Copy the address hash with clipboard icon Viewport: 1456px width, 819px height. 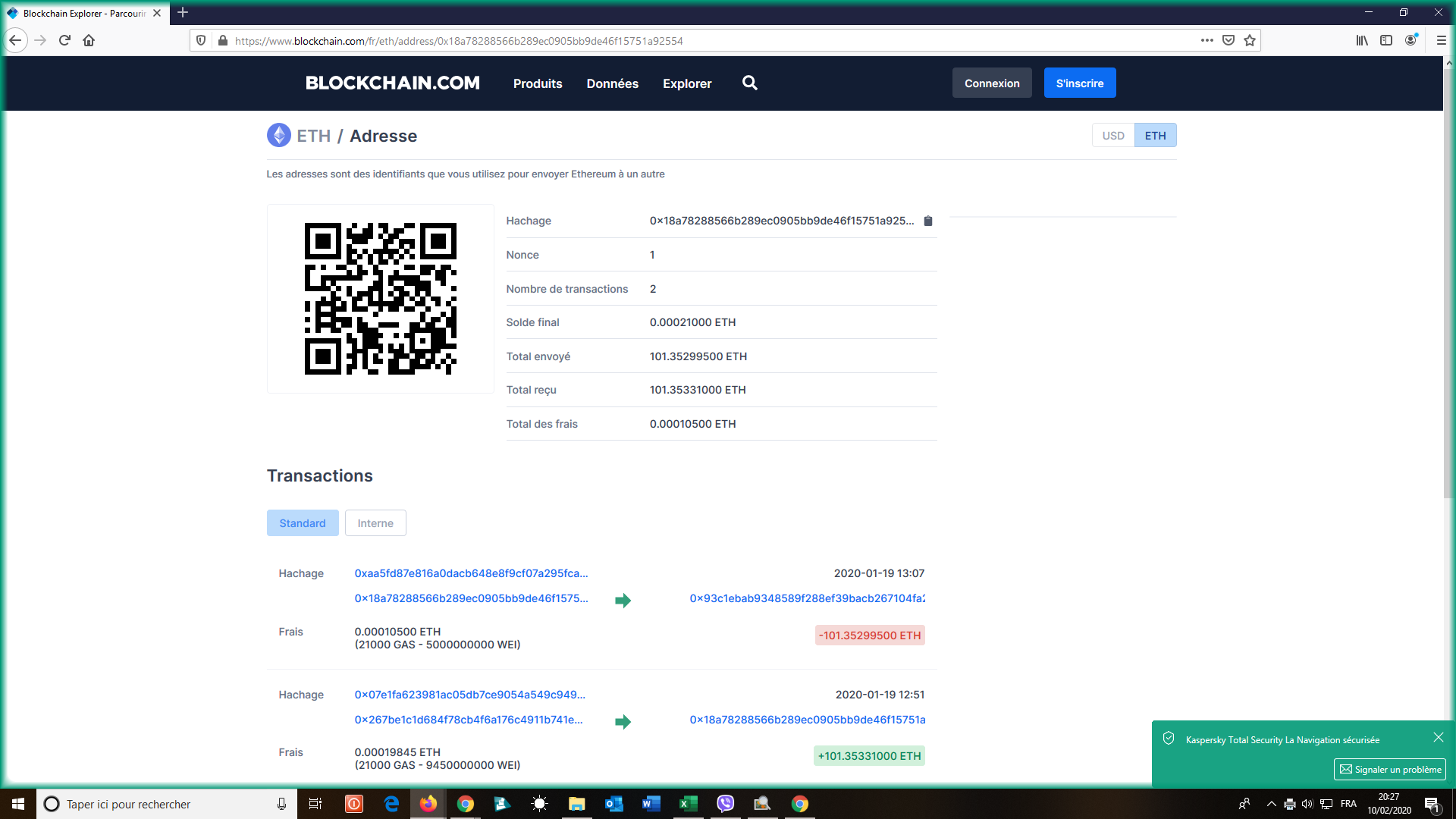point(927,221)
